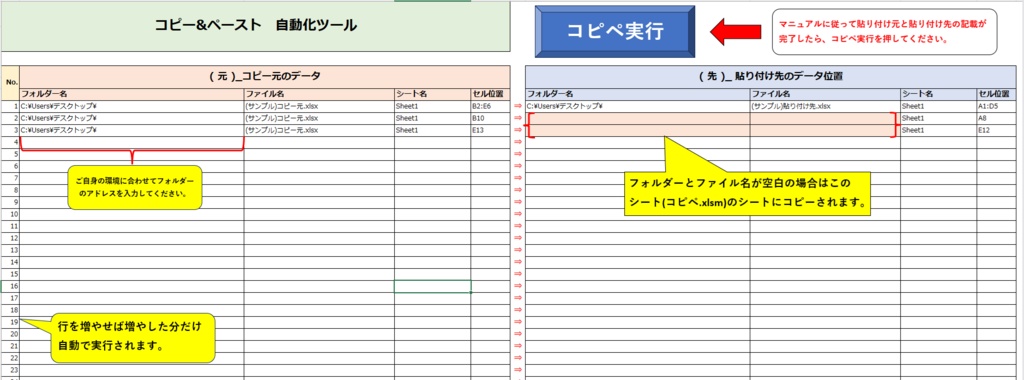Select the red manual instruction text box
Image resolution: width=1024 pixels, height=380 pixels.
pyautogui.click(x=885, y=31)
